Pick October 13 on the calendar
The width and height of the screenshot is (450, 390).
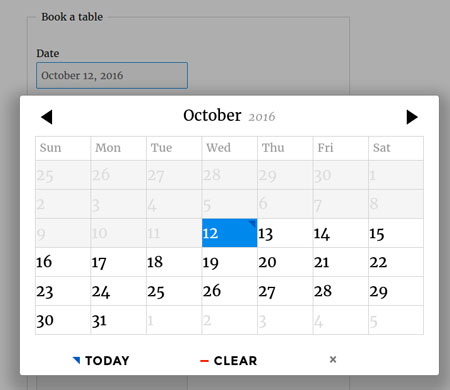[285, 233]
